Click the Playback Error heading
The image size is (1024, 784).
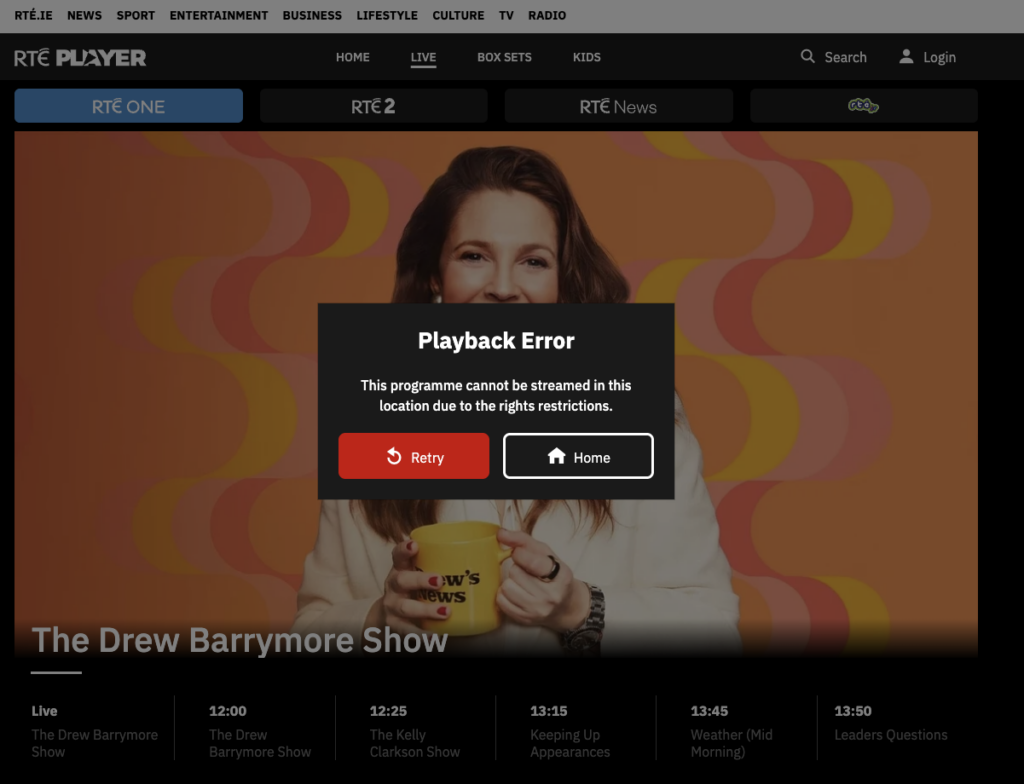(496, 340)
